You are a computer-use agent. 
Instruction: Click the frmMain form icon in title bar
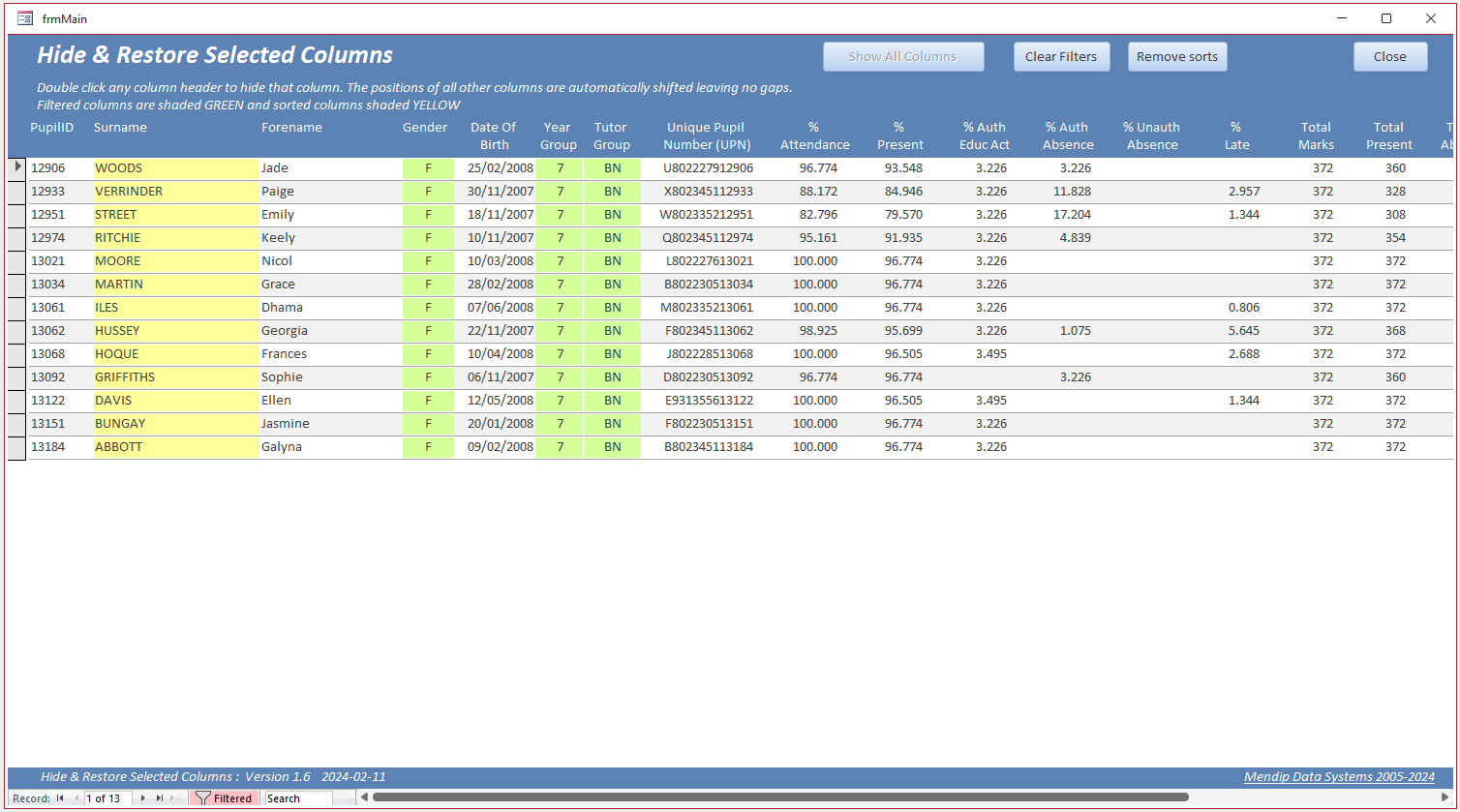point(25,18)
